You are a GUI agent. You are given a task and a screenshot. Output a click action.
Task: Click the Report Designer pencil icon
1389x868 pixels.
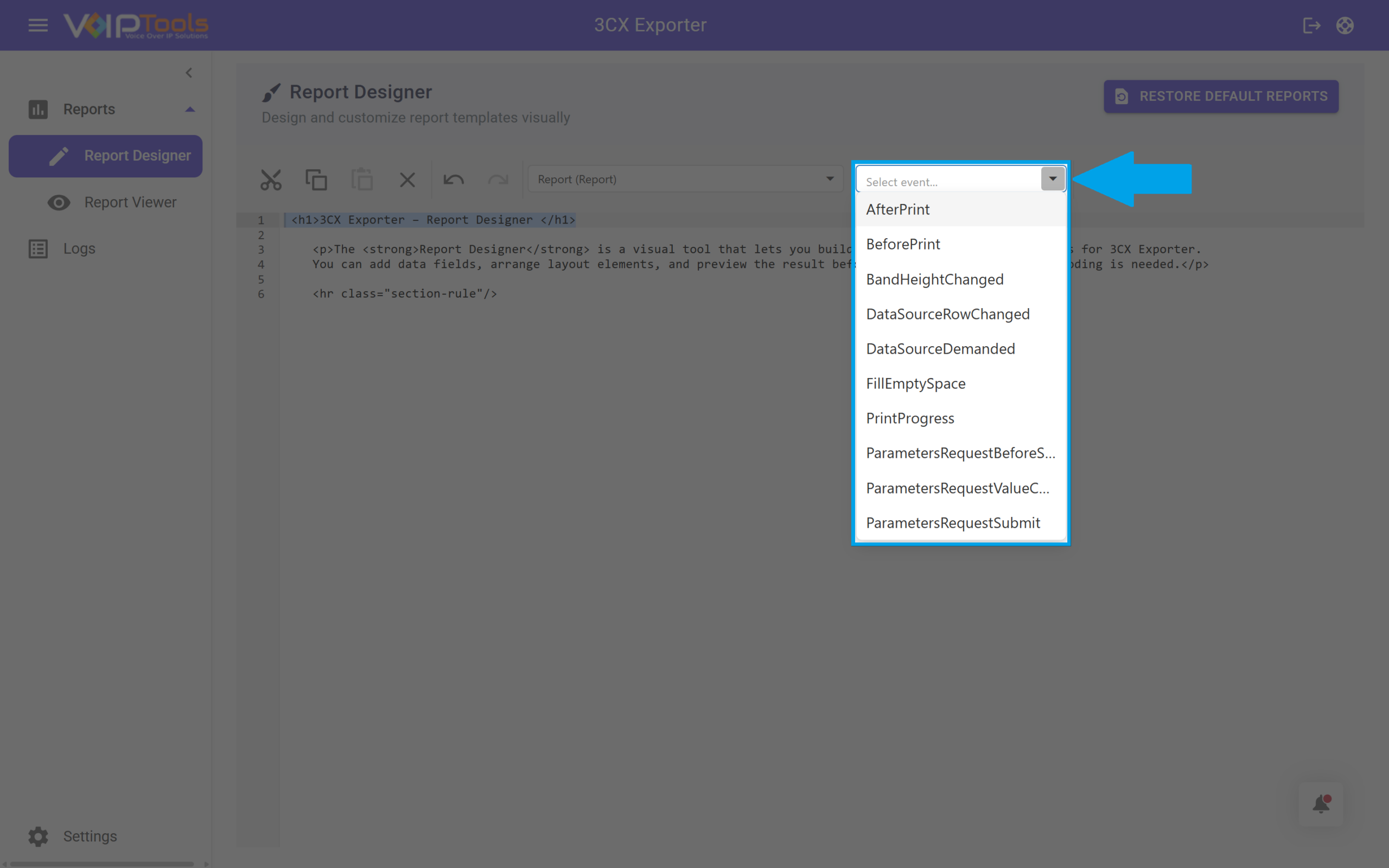(x=59, y=156)
